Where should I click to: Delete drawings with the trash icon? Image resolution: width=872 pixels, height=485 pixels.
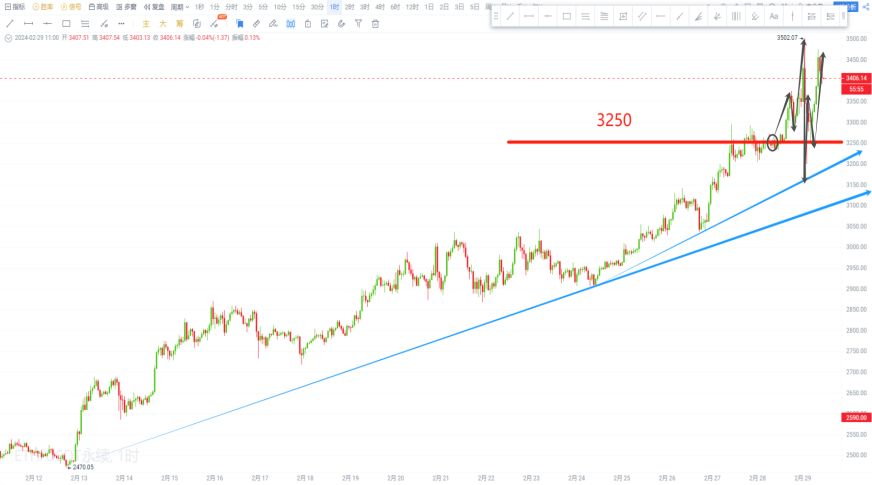click(375, 23)
